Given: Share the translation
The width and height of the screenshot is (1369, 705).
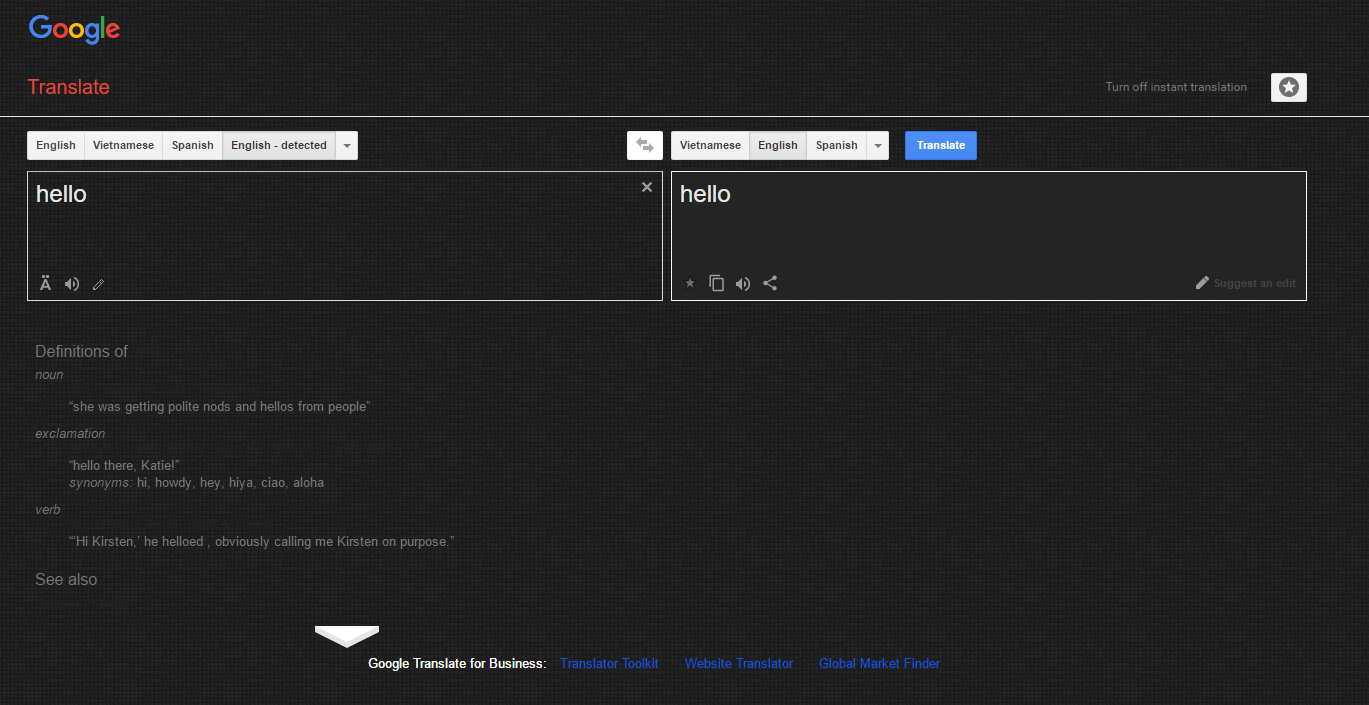Looking at the screenshot, I should click(770, 283).
